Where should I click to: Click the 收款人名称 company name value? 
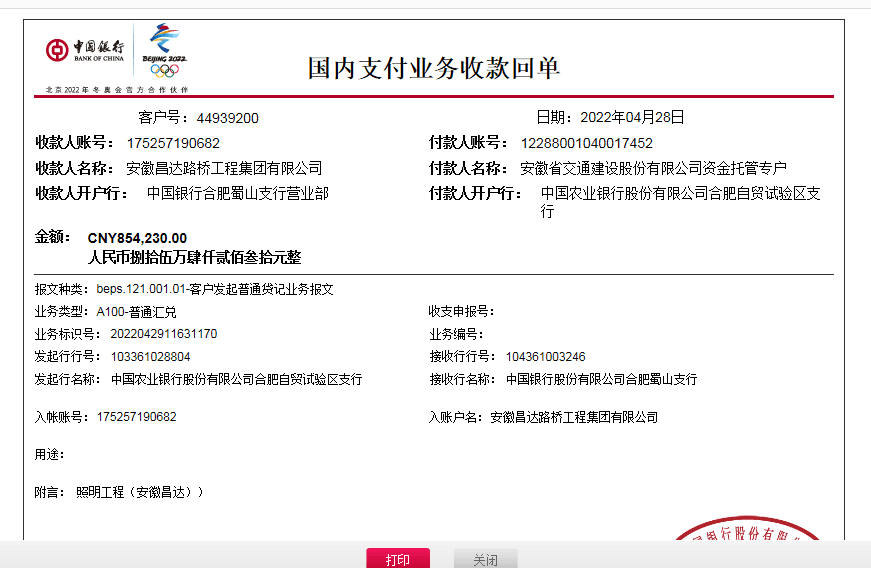tap(224, 168)
